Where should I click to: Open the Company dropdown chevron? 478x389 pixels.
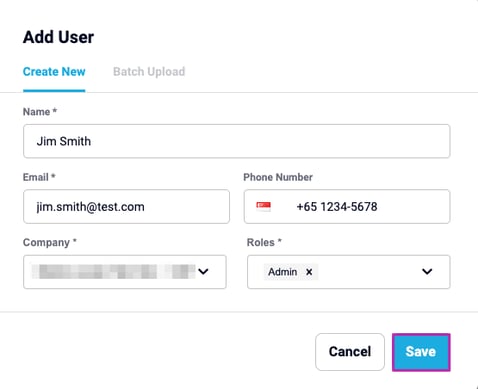(203, 272)
